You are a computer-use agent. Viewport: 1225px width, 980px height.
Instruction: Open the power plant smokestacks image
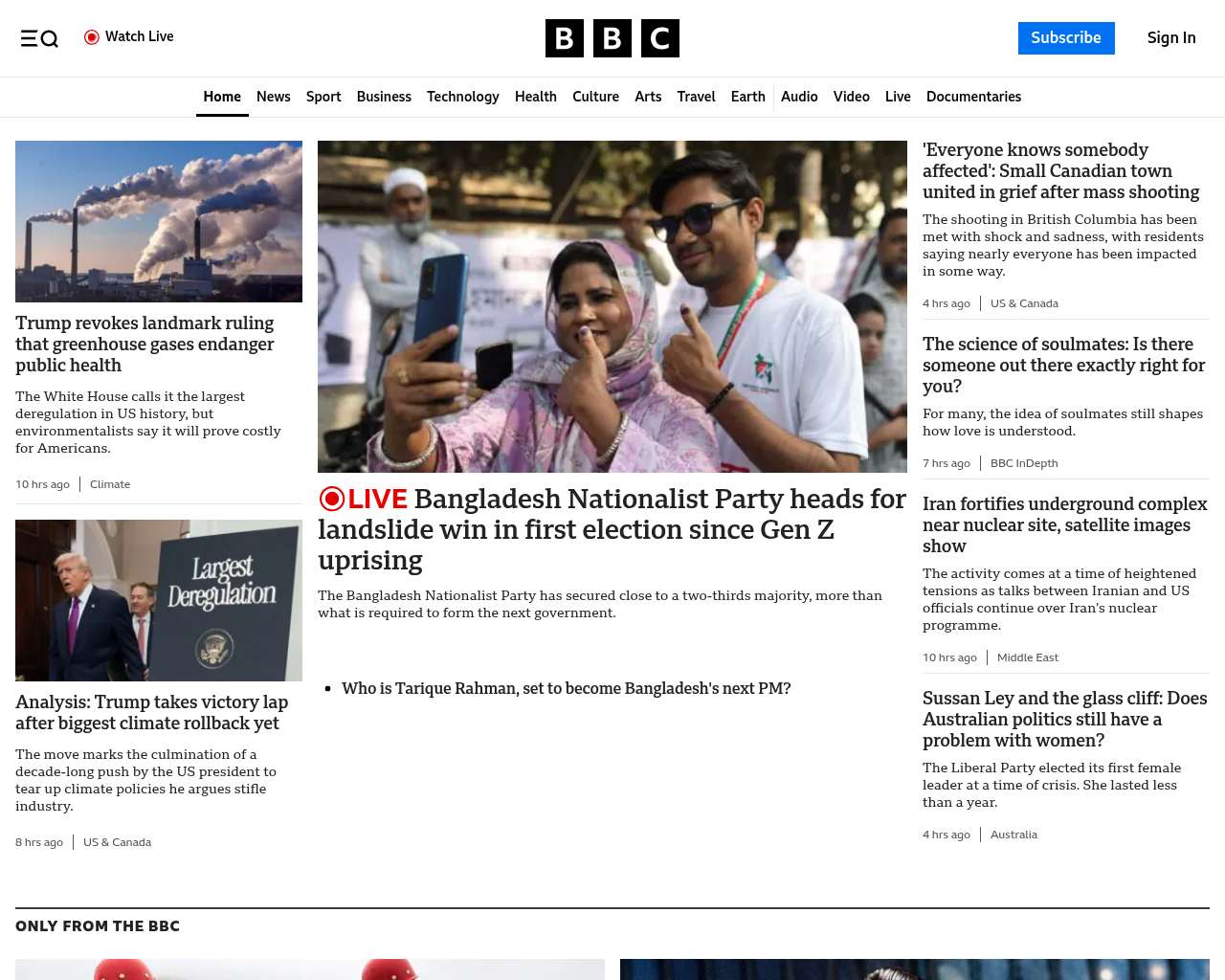point(159,221)
